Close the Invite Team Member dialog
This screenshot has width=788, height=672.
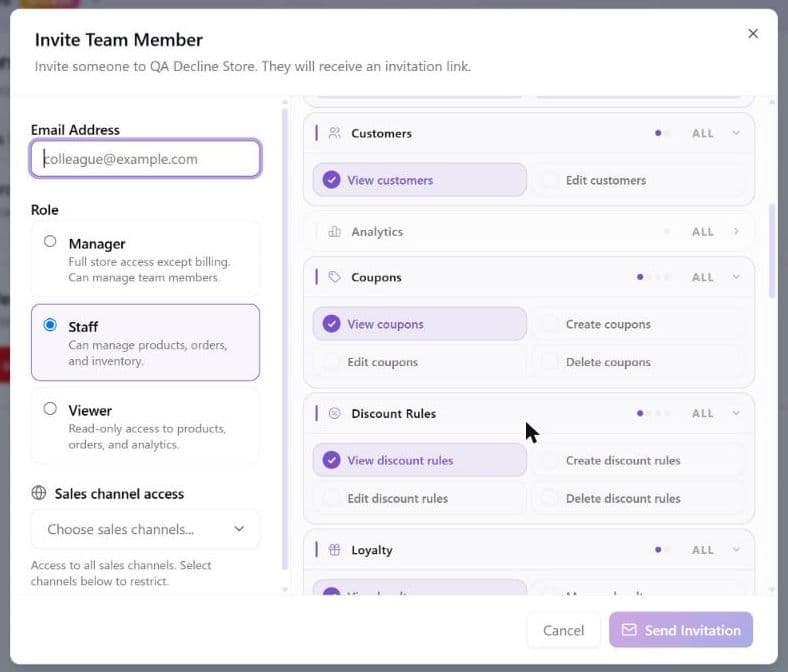(753, 34)
